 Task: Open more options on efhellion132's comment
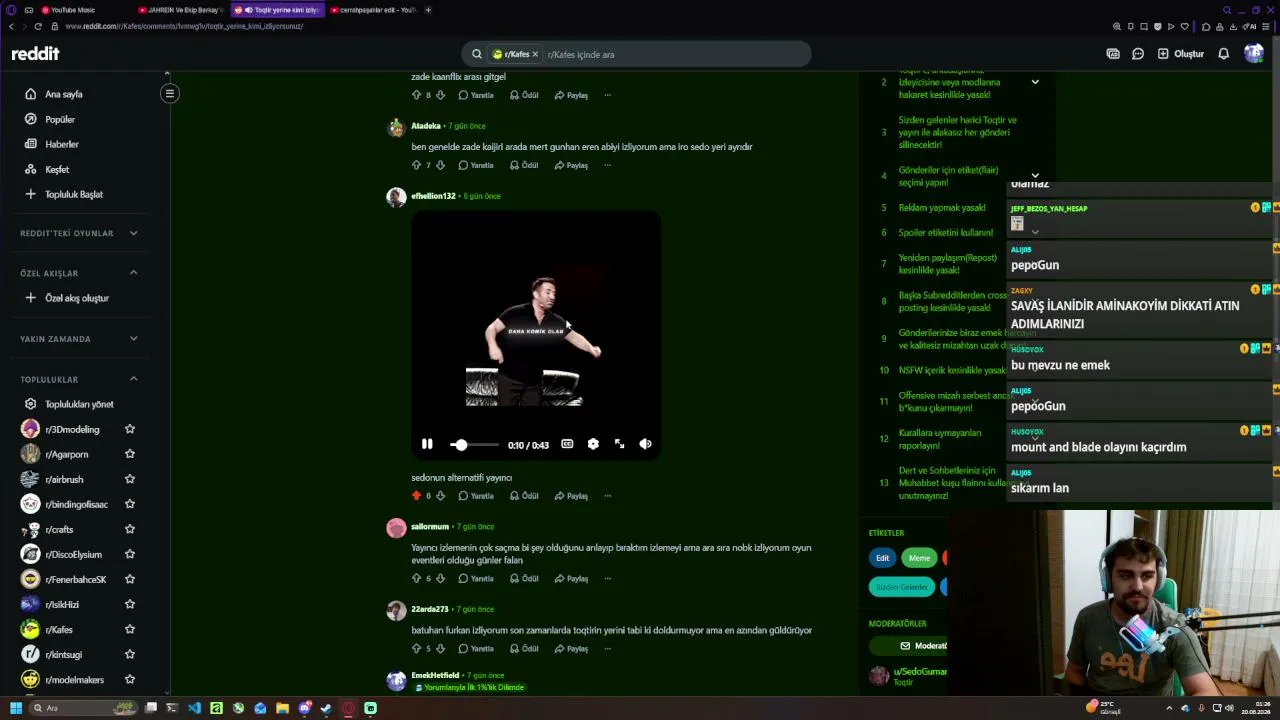(607, 495)
